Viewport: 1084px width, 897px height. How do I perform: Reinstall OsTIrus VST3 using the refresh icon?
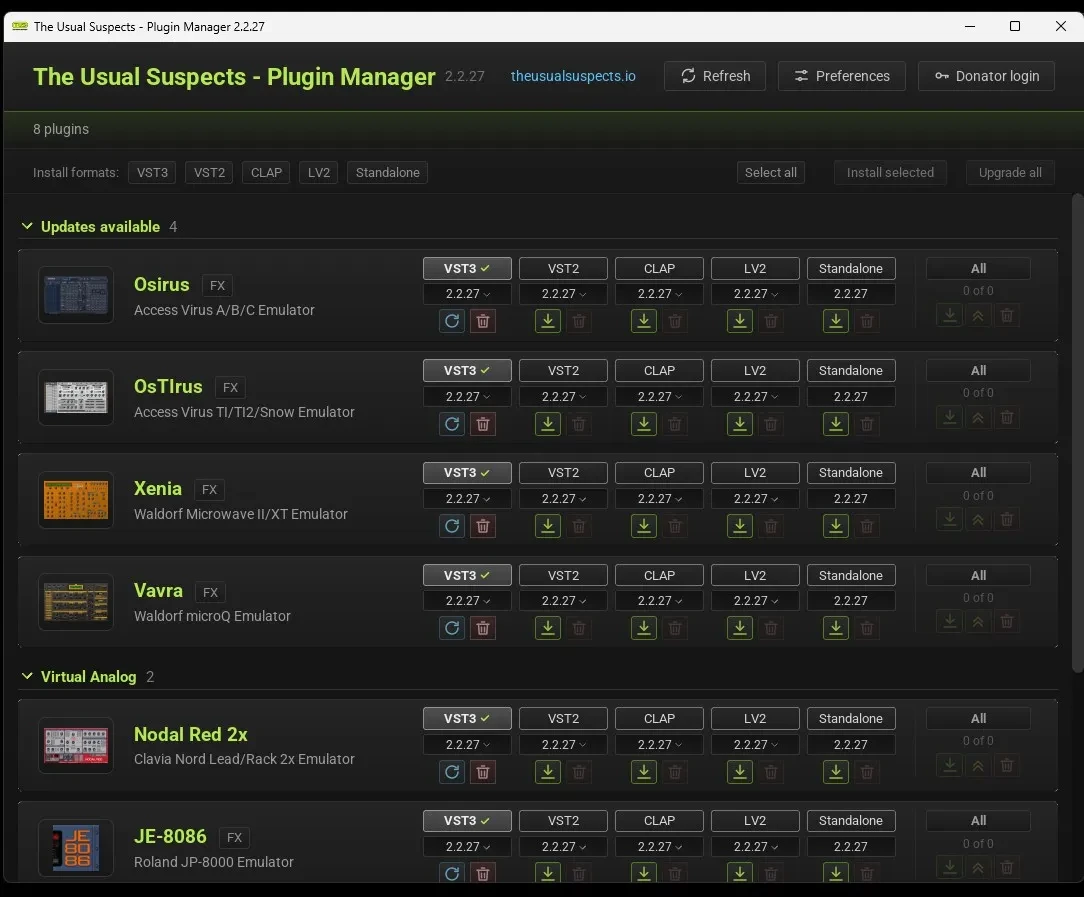[x=451, y=424]
